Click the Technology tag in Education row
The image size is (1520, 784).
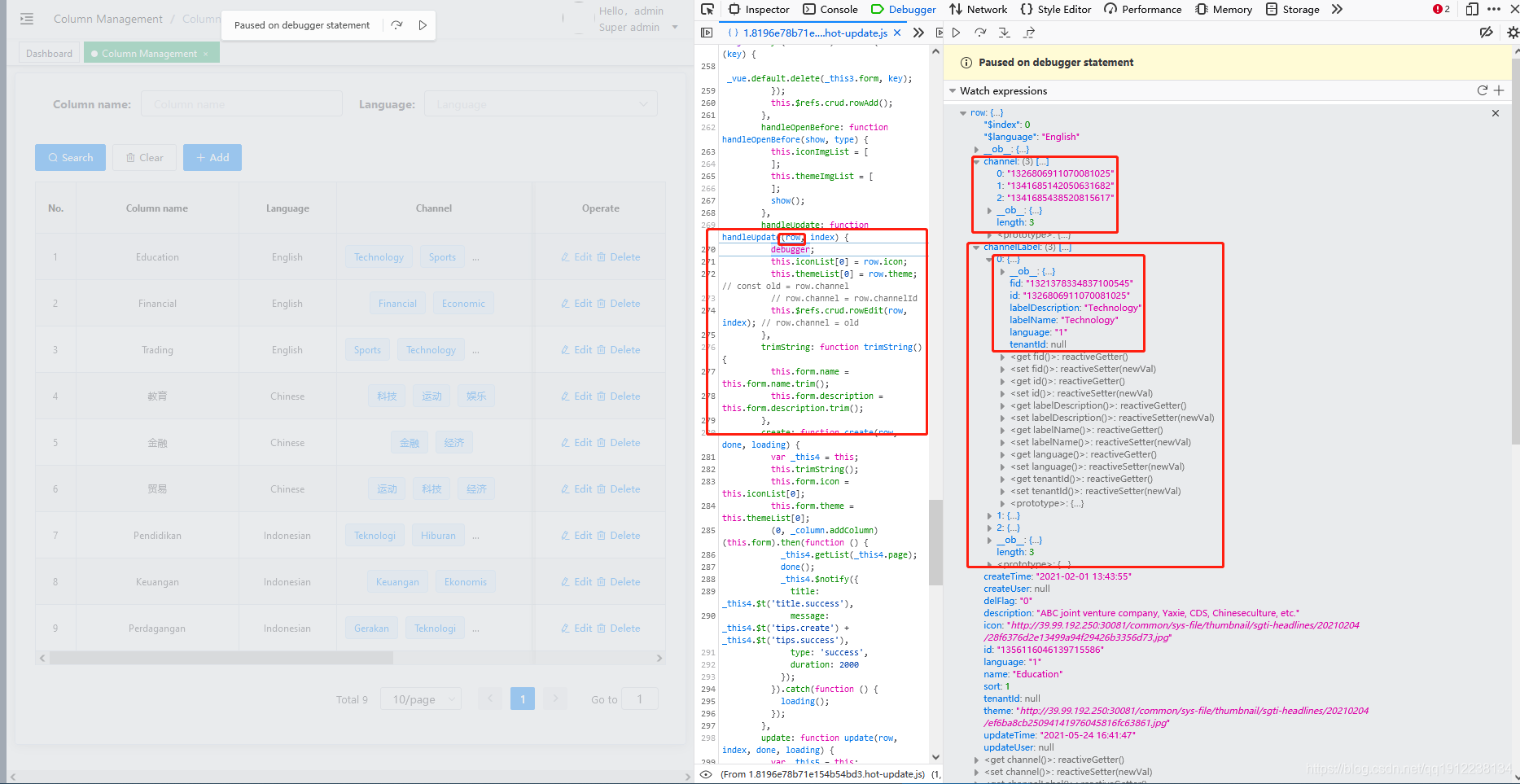click(379, 257)
